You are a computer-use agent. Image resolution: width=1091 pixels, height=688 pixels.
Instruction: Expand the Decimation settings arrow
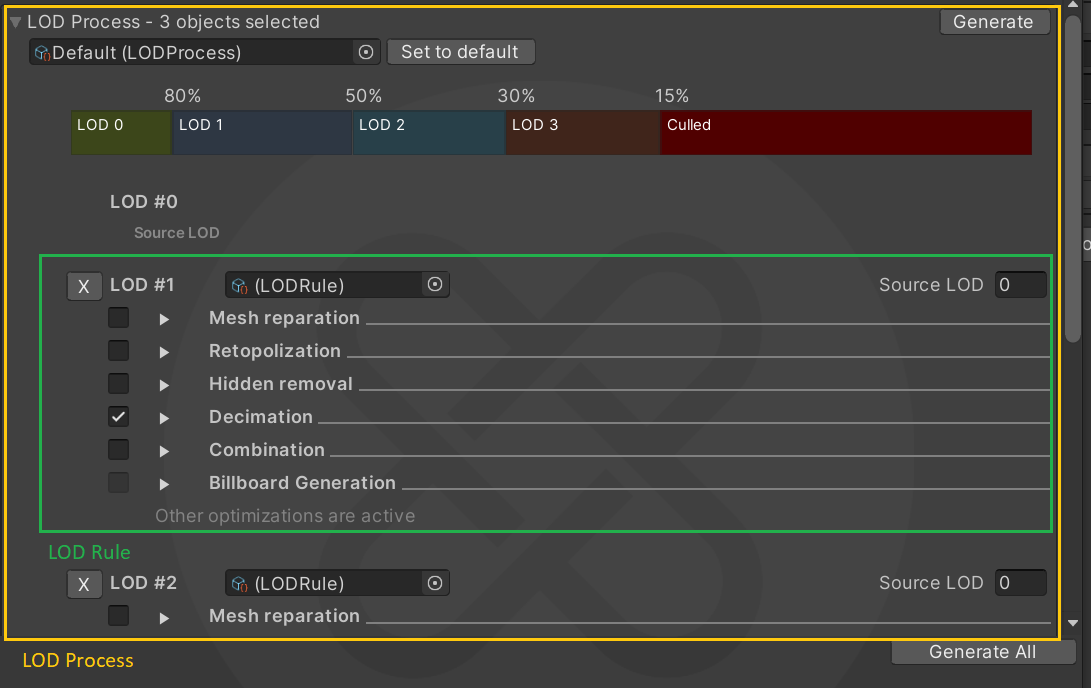pyautogui.click(x=164, y=418)
